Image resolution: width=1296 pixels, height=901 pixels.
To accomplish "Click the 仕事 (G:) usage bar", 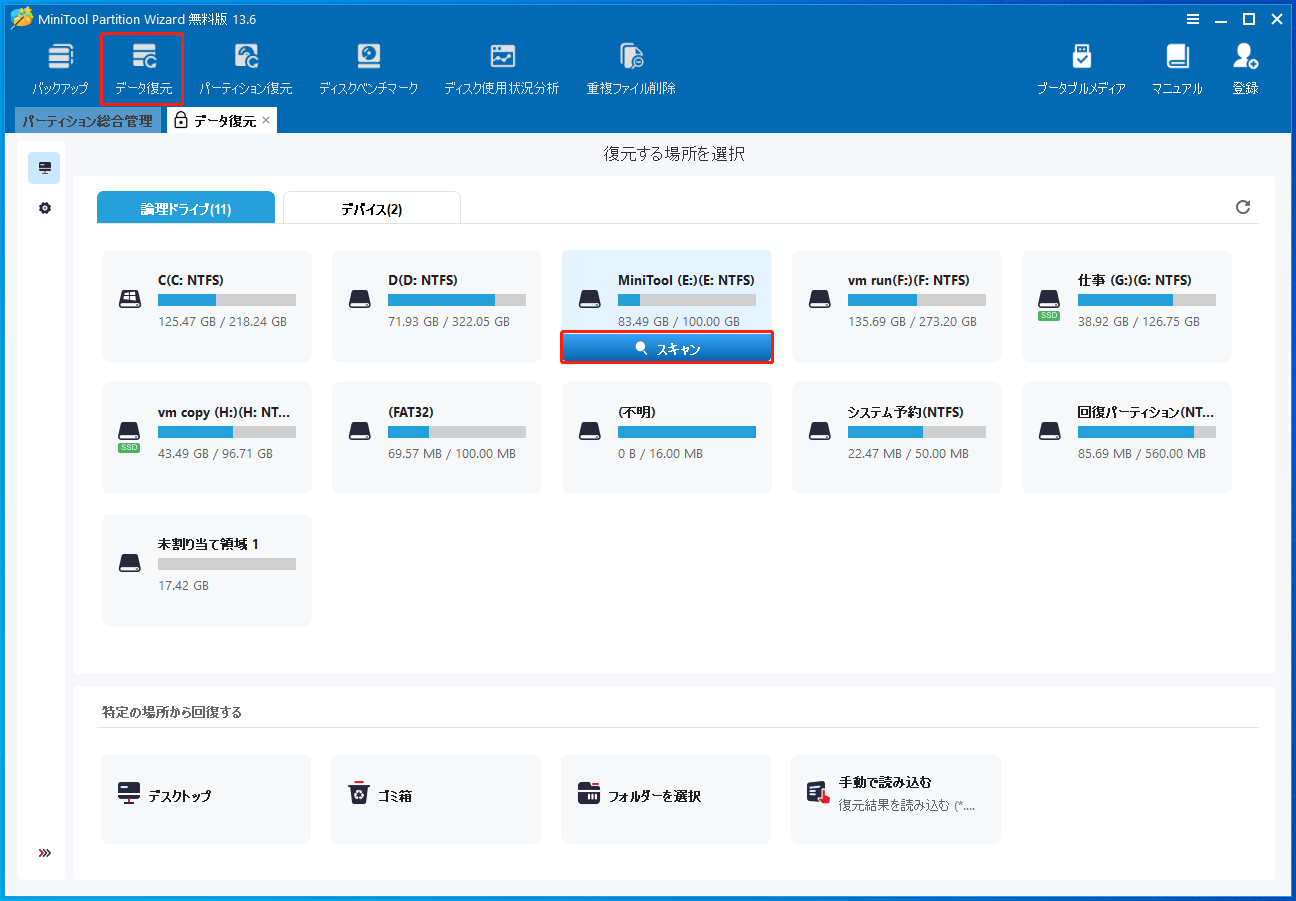I will coord(1147,300).
